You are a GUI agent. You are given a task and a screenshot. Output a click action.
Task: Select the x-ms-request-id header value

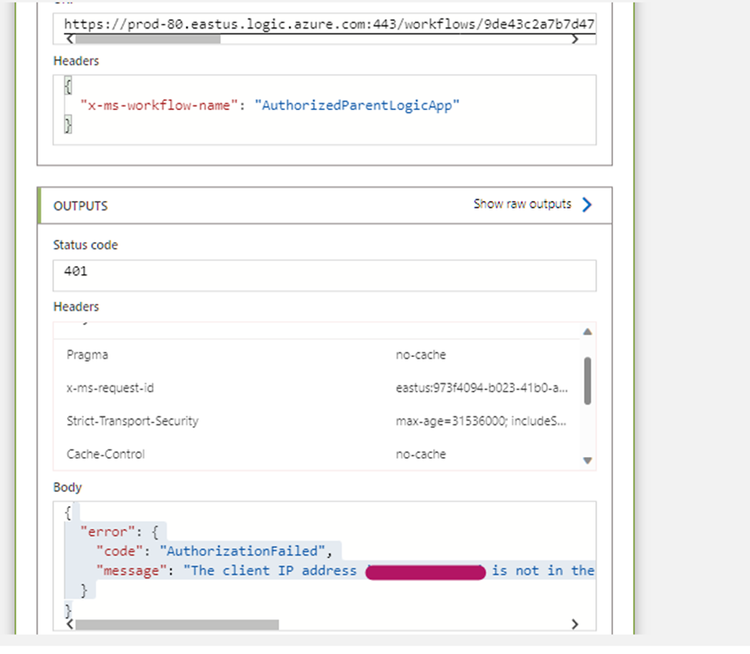pyautogui.click(x=482, y=387)
